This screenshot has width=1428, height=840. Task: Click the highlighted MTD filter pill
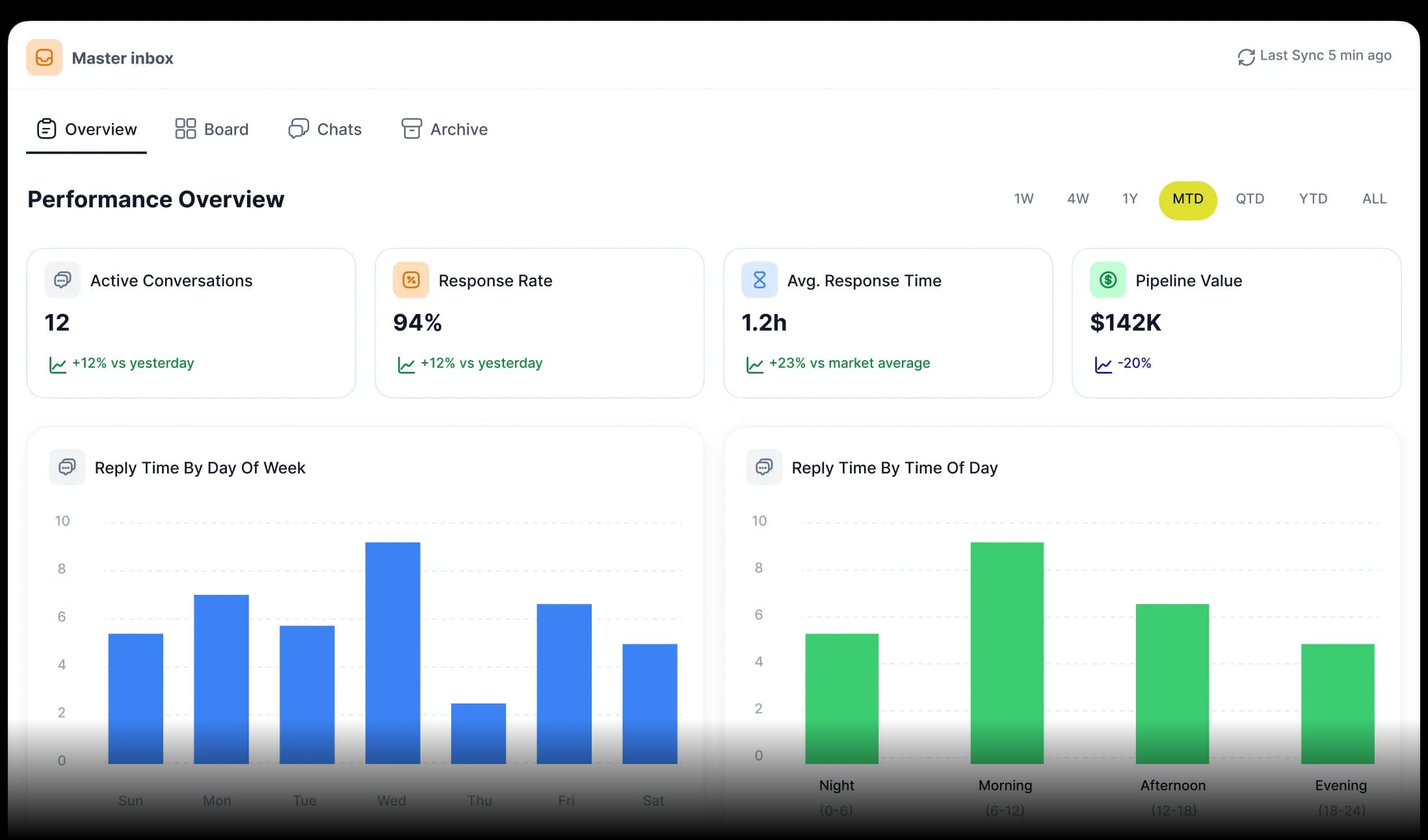(1187, 199)
